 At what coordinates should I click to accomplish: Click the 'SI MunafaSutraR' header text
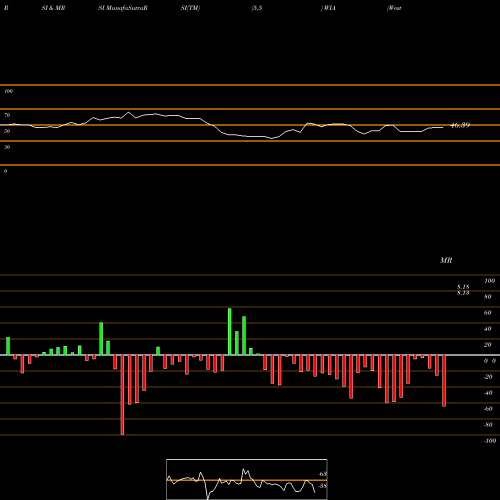point(123,8)
